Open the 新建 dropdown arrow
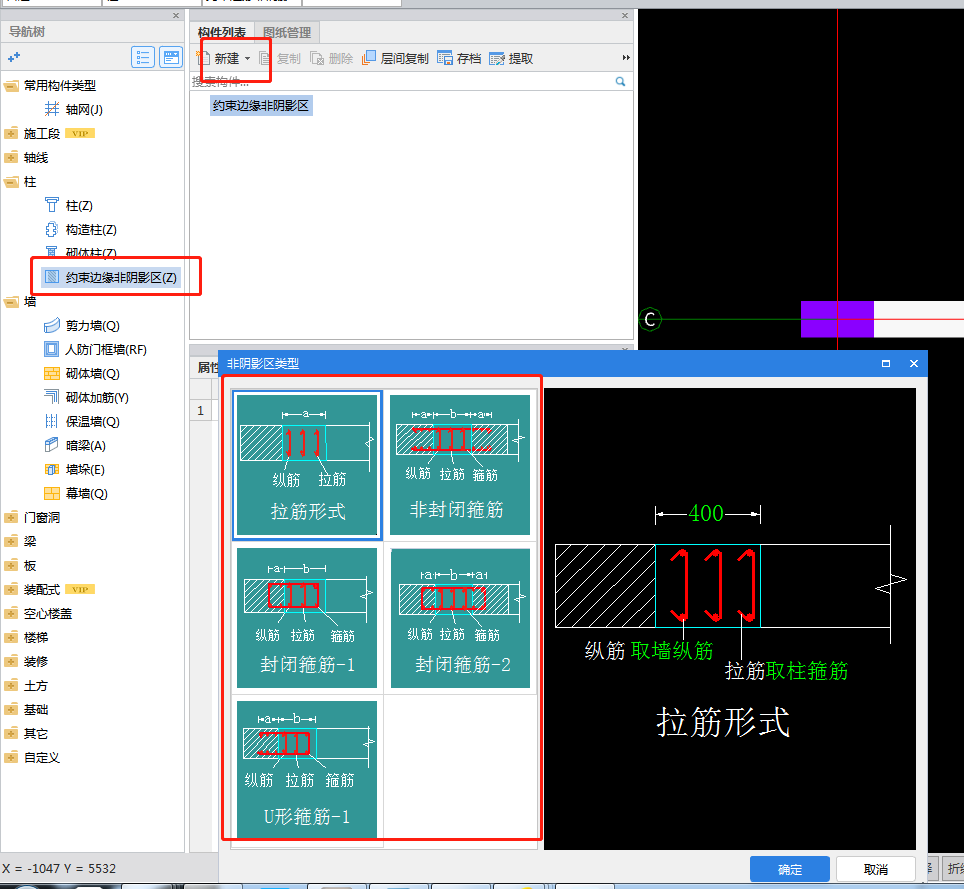This screenshot has height=889, width=964. (x=247, y=58)
